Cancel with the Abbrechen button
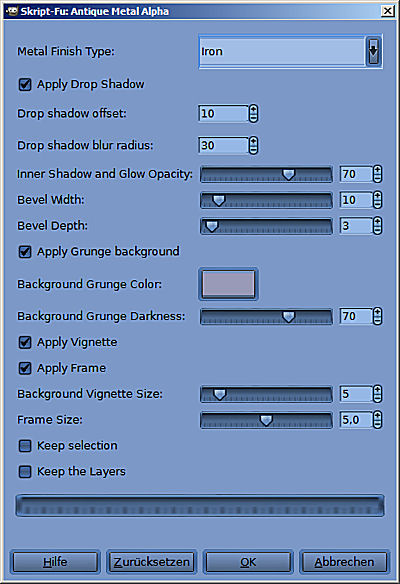This screenshot has width=400, height=584. [x=345, y=562]
